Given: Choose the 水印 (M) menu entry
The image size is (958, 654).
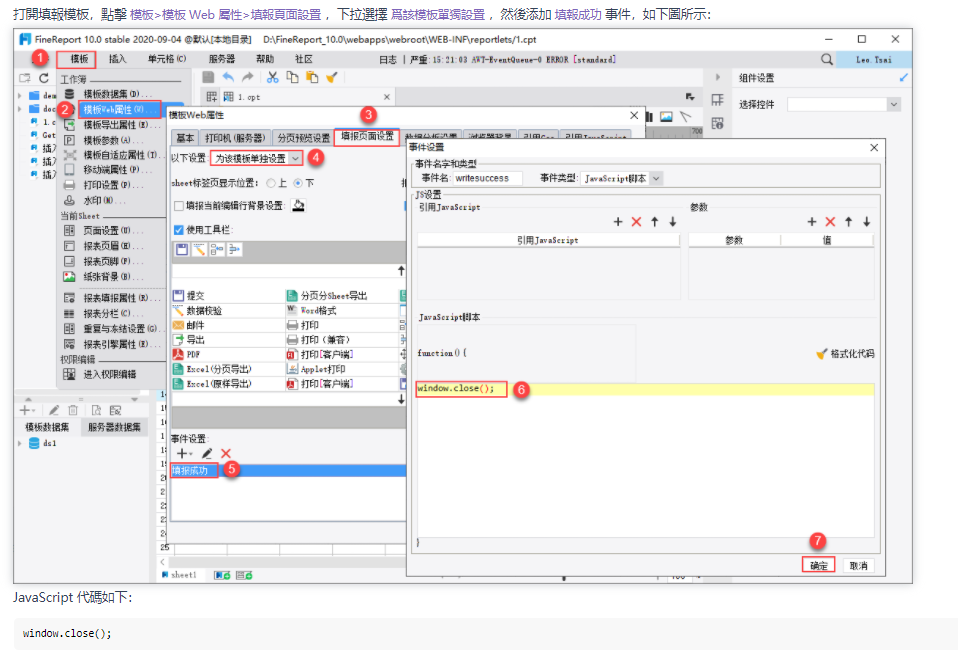Looking at the screenshot, I should 105,200.
